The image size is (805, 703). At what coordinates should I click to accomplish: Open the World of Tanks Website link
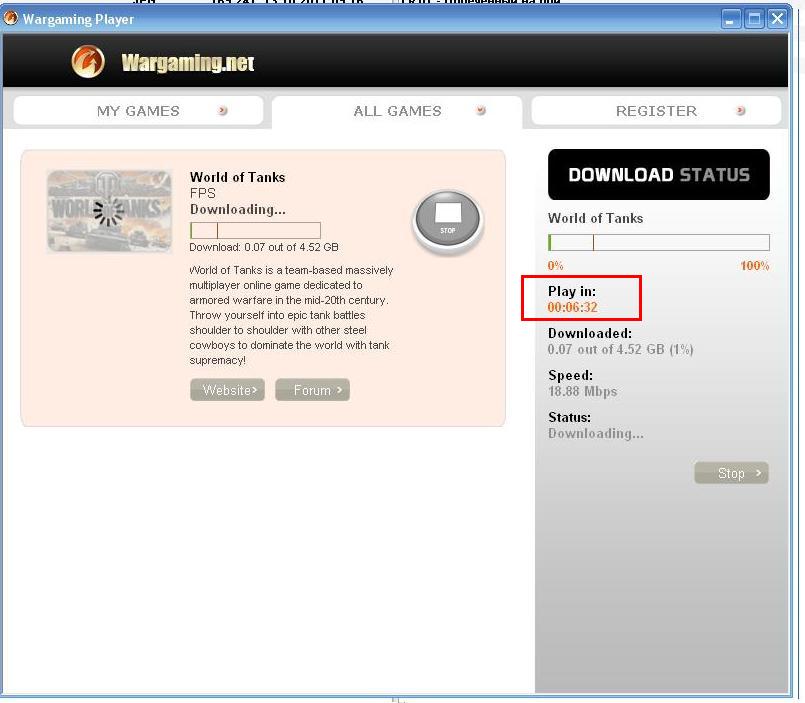tap(227, 390)
